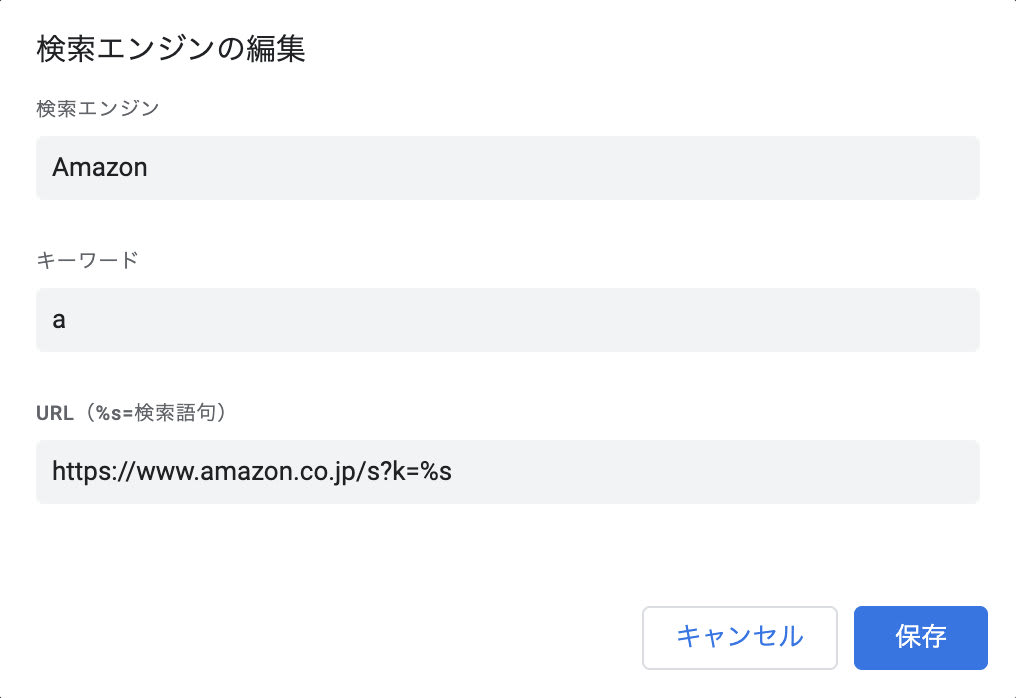Click the 保存 button
1016x698 pixels.
pyautogui.click(x=920, y=637)
